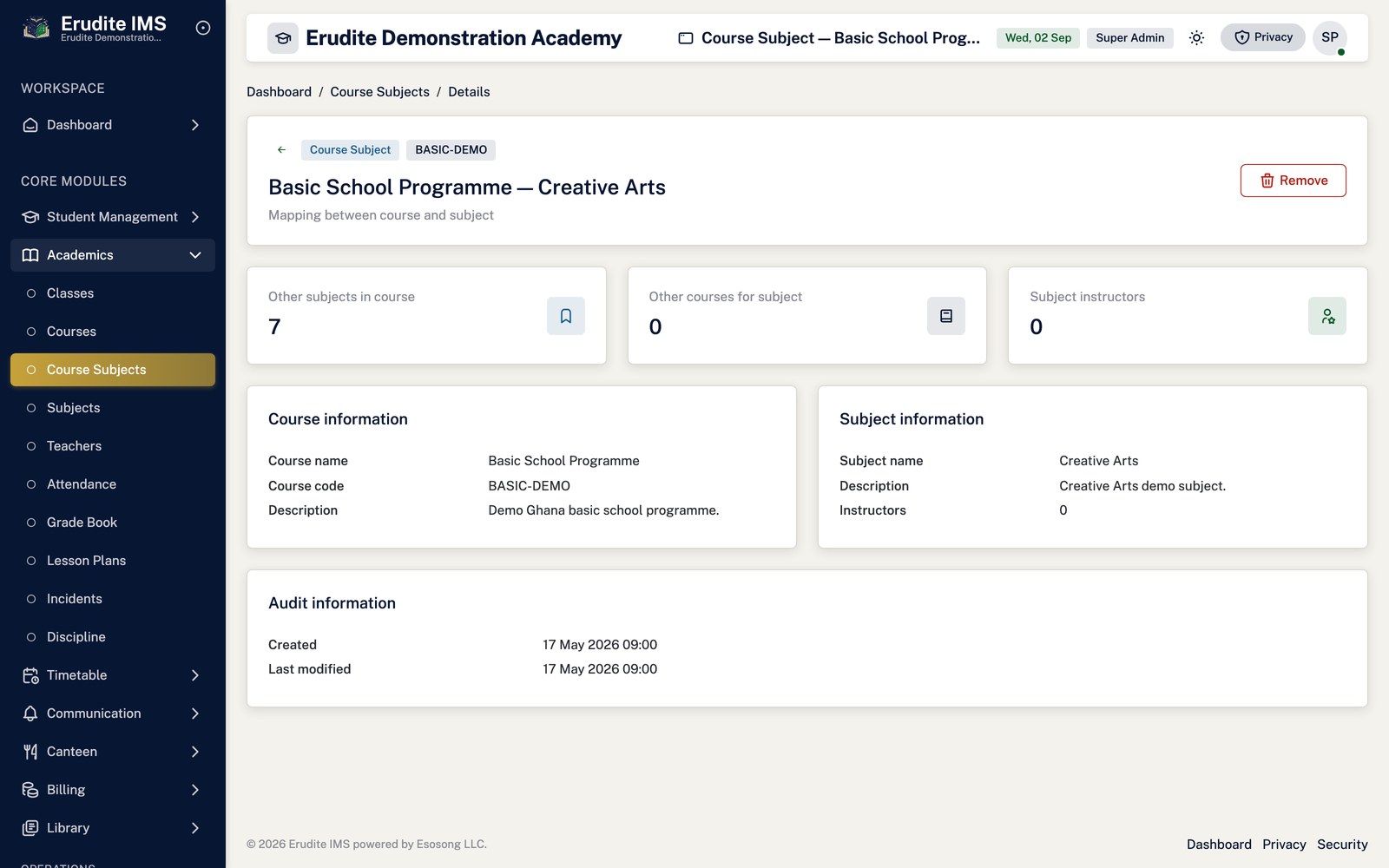Expand the Student Management chevron
This screenshot has width=1389, height=868.
195,217
